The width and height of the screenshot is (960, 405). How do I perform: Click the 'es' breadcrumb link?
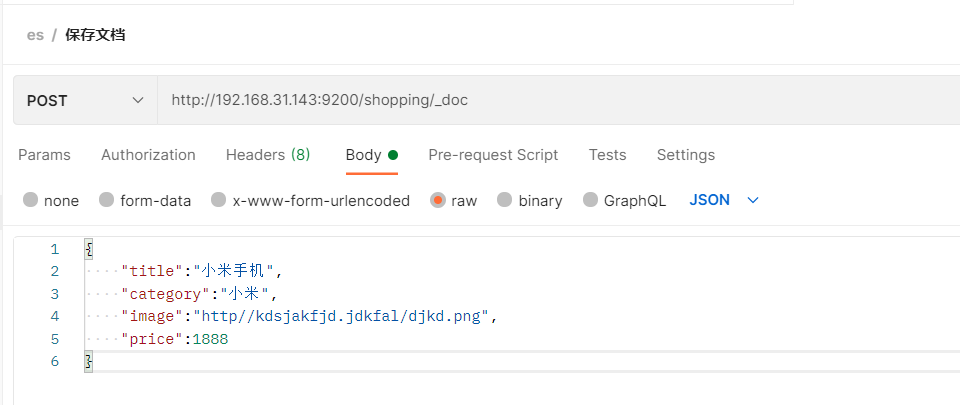click(35, 35)
